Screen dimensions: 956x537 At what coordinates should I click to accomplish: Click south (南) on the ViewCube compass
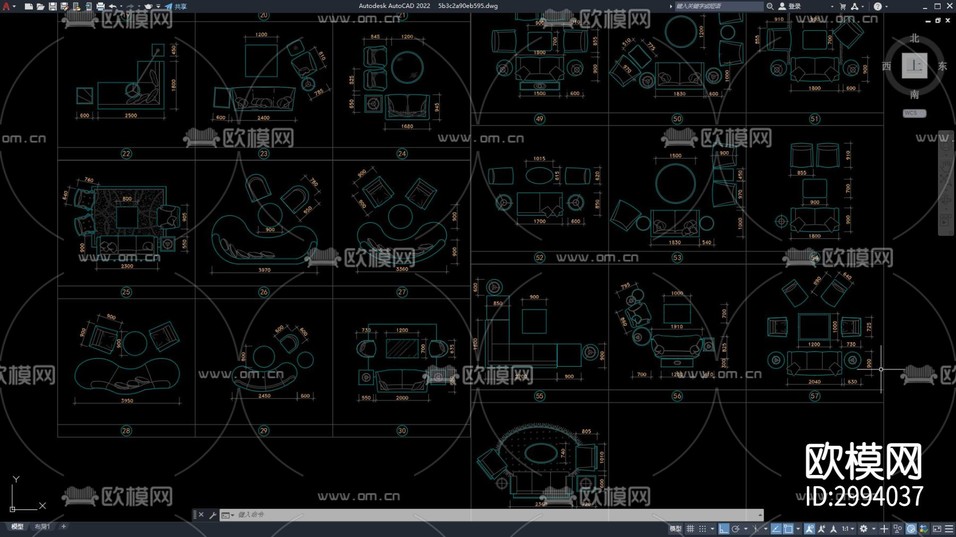click(914, 94)
